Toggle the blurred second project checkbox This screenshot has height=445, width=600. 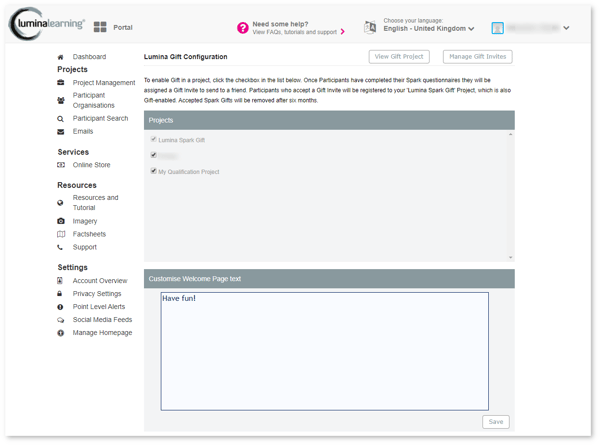click(x=153, y=155)
